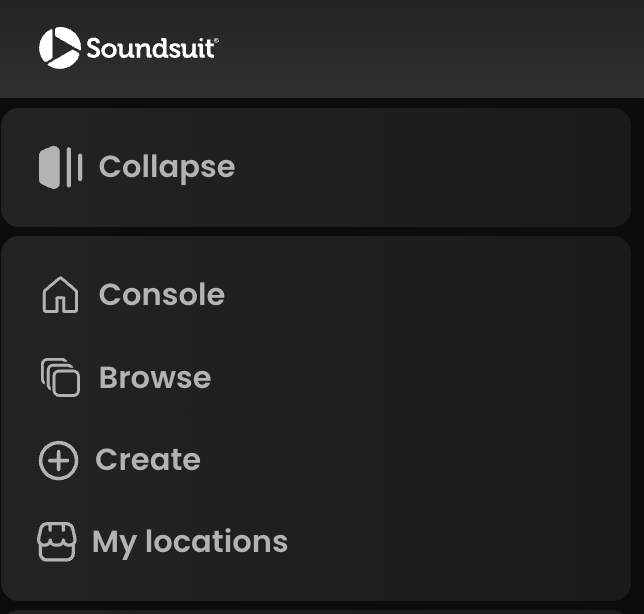Click the My locations storefront icon

tap(57, 542)
